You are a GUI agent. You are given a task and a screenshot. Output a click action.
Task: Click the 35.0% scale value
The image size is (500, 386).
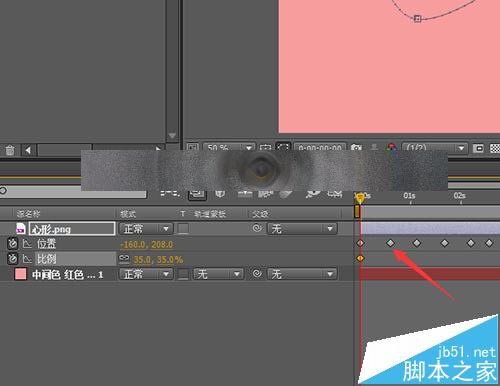169,259
